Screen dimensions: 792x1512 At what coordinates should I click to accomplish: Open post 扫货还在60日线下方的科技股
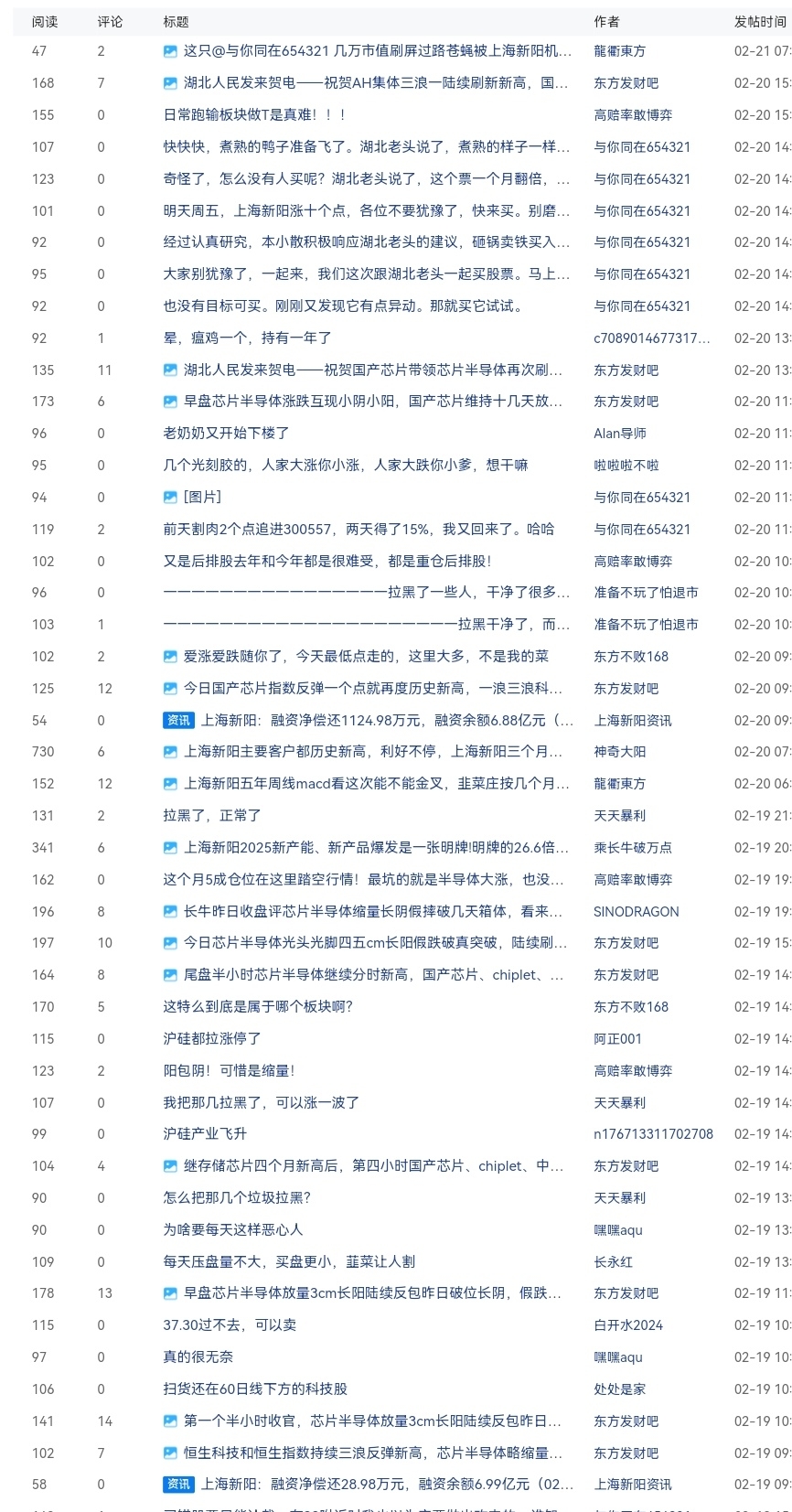coord(255,1389)
